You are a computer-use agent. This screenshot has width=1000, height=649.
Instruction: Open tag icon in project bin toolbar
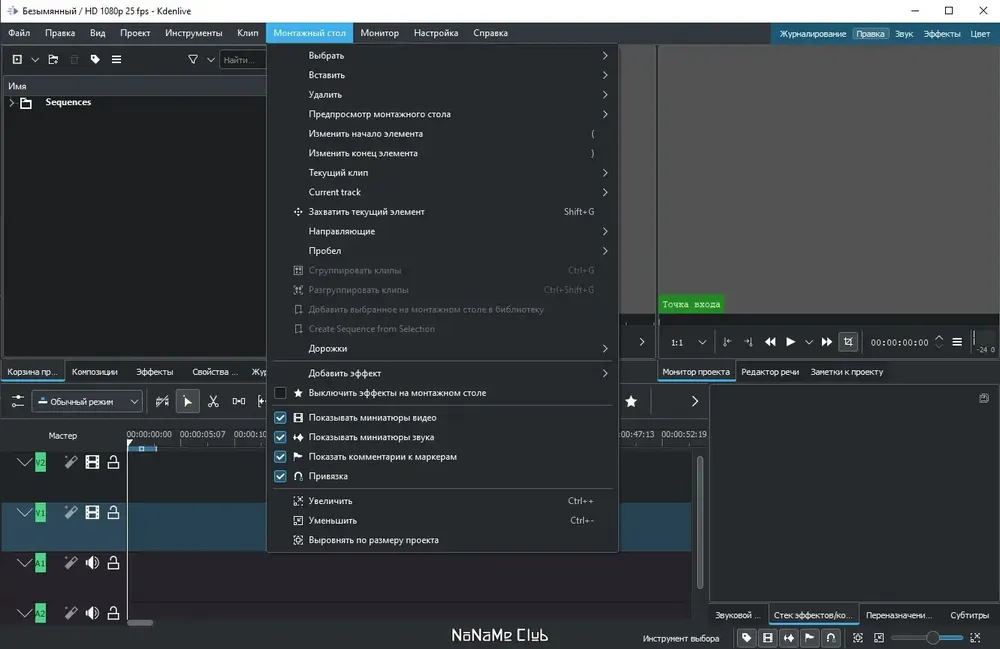(95, 59)
